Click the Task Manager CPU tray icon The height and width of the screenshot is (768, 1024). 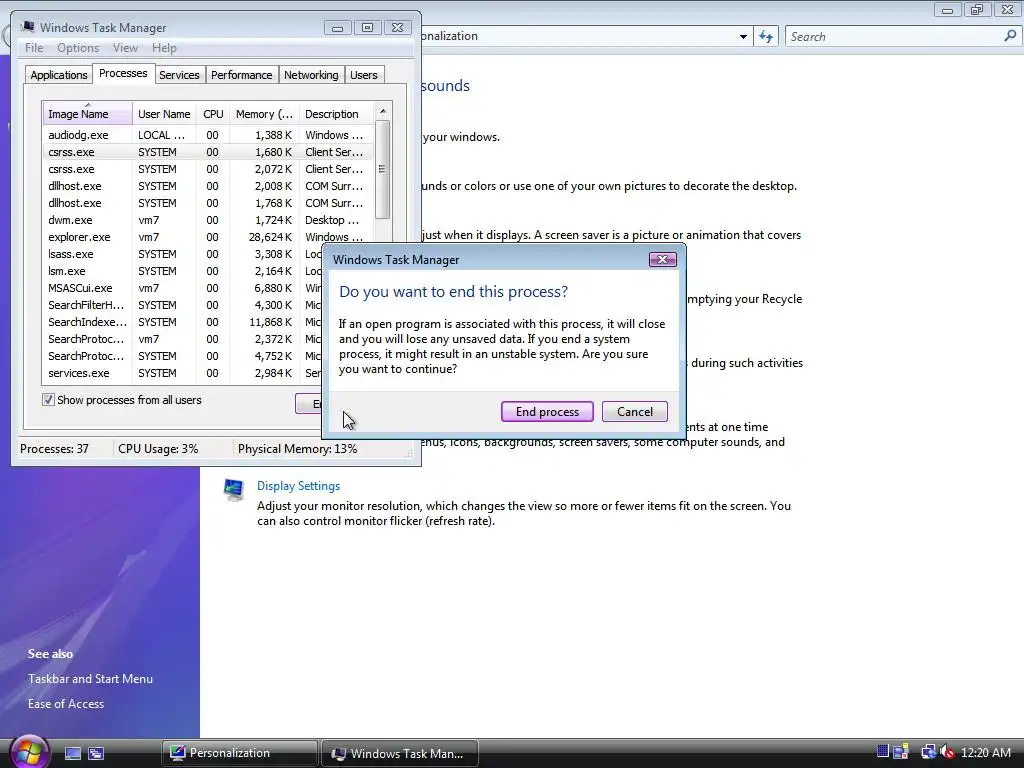point(882,752)
